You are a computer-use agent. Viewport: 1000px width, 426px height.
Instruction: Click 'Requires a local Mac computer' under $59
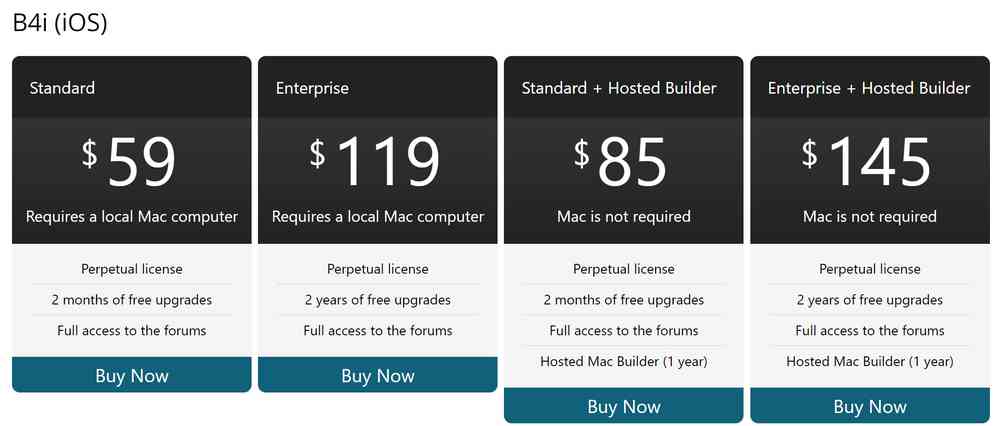pos(132,216)
